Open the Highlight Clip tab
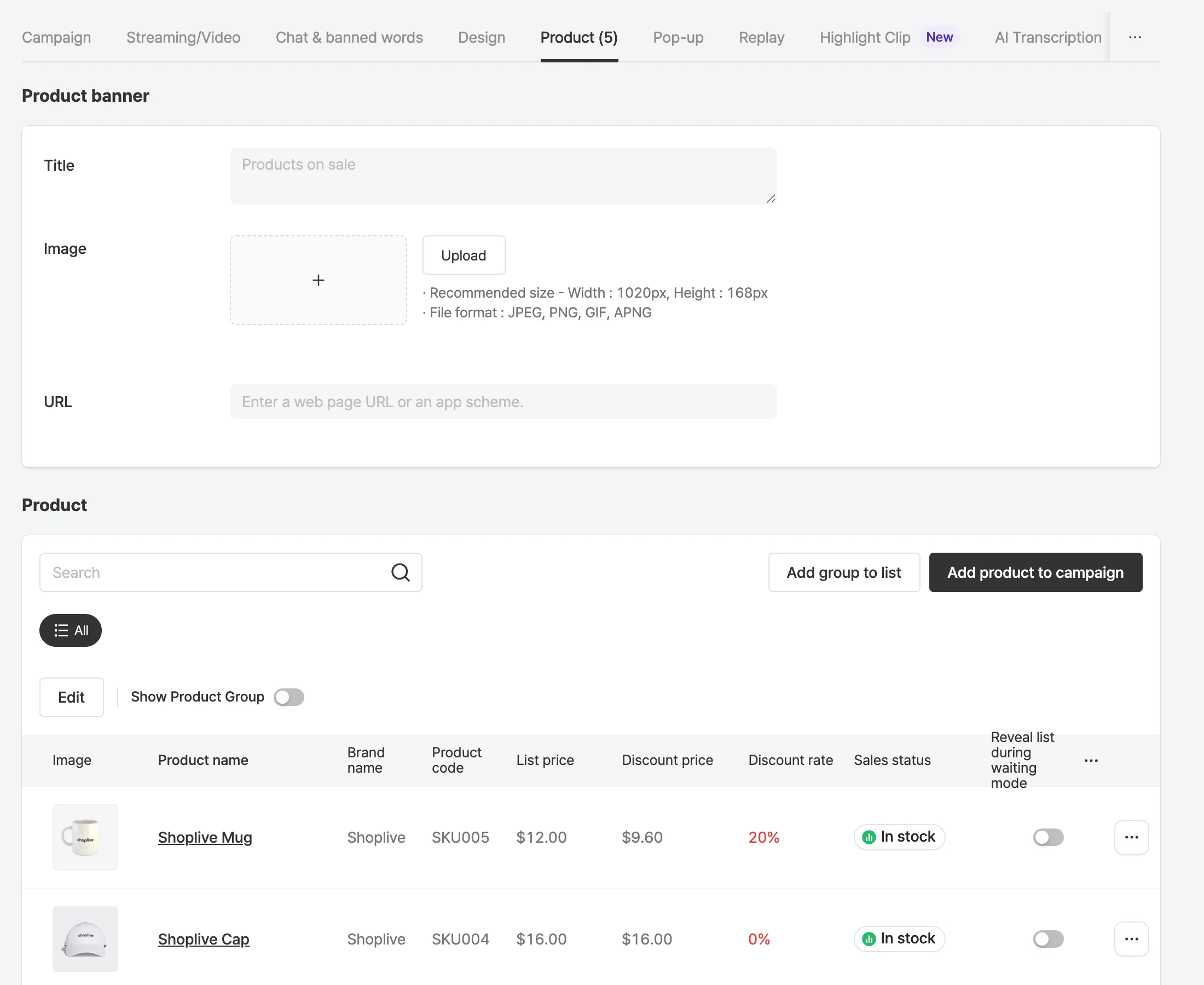This screenshot has height=985, width=1204. coord(889,37)
